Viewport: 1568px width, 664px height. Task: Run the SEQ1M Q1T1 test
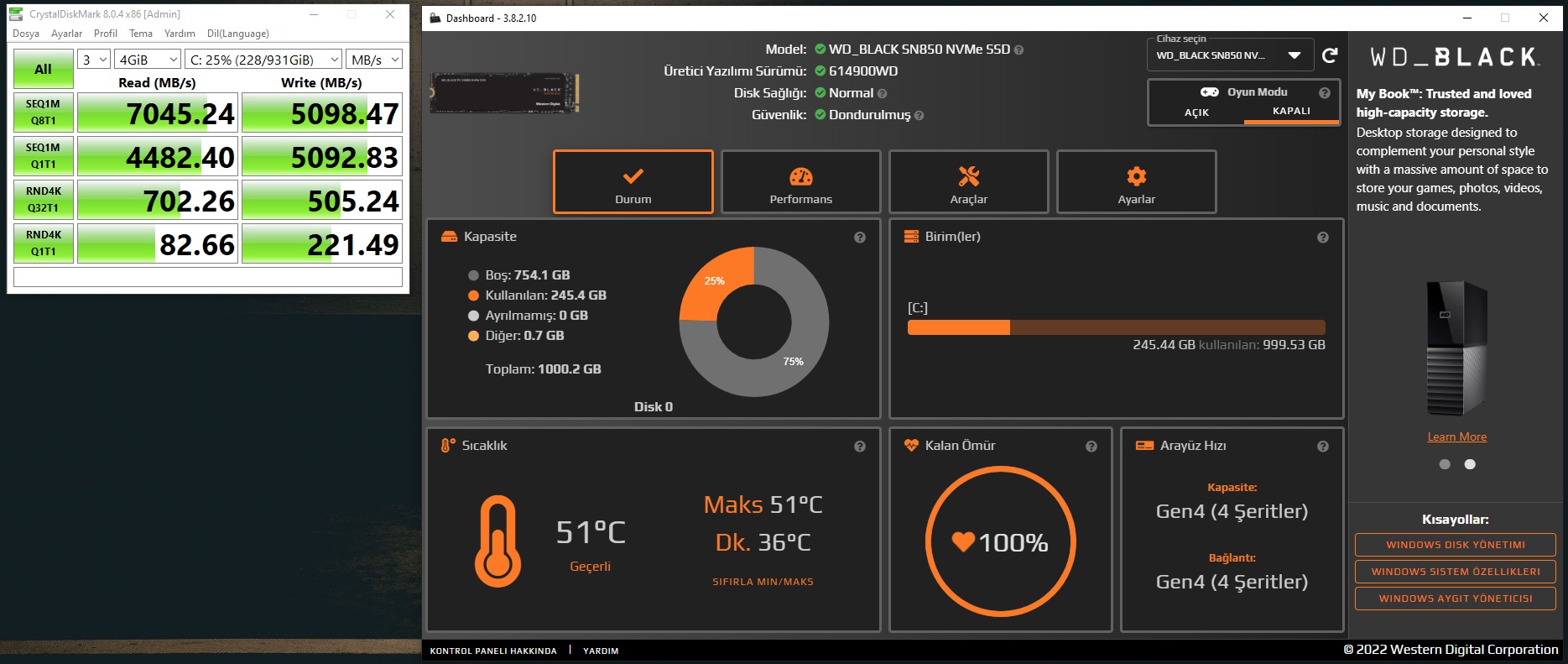(44, 156)
